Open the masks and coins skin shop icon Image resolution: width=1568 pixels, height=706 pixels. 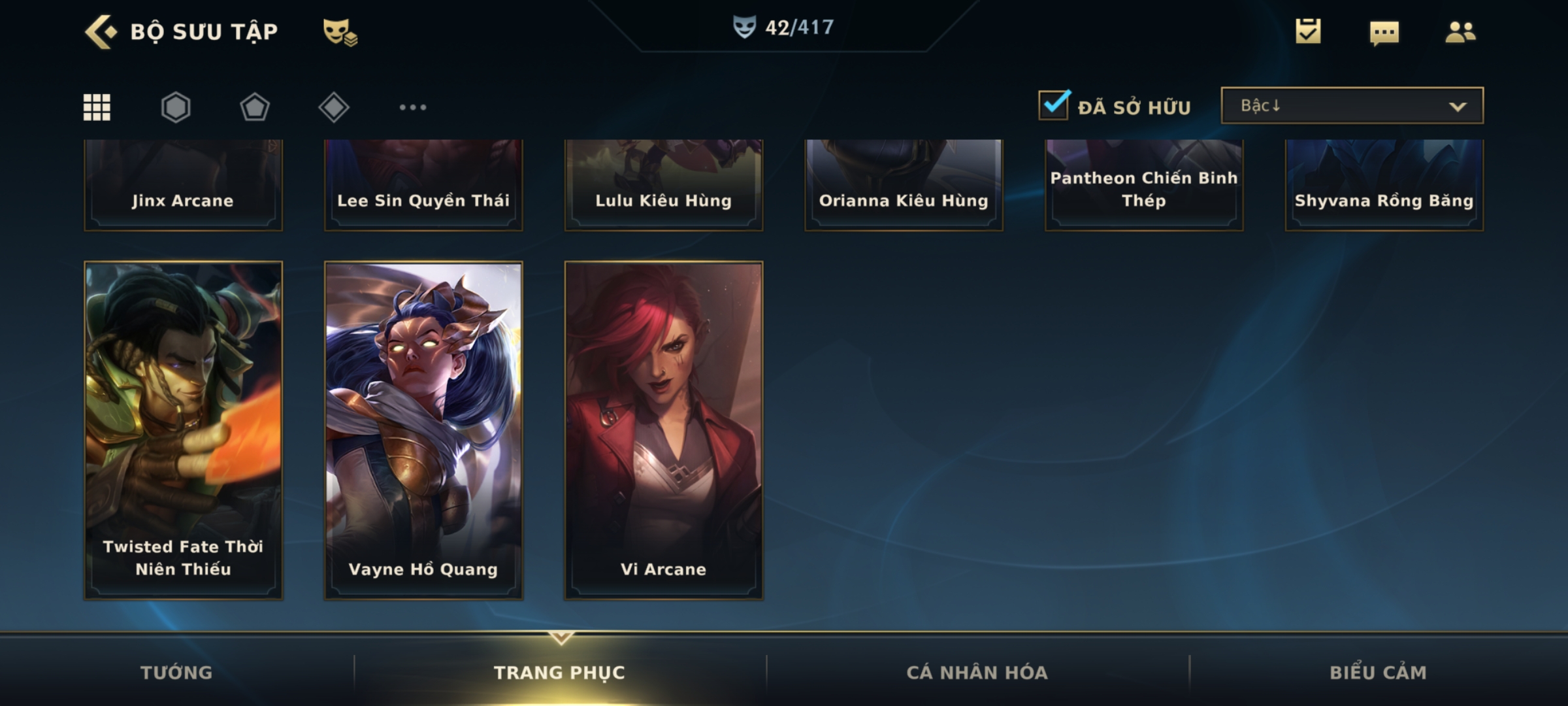pyautogui.click(x=340, y=32)
